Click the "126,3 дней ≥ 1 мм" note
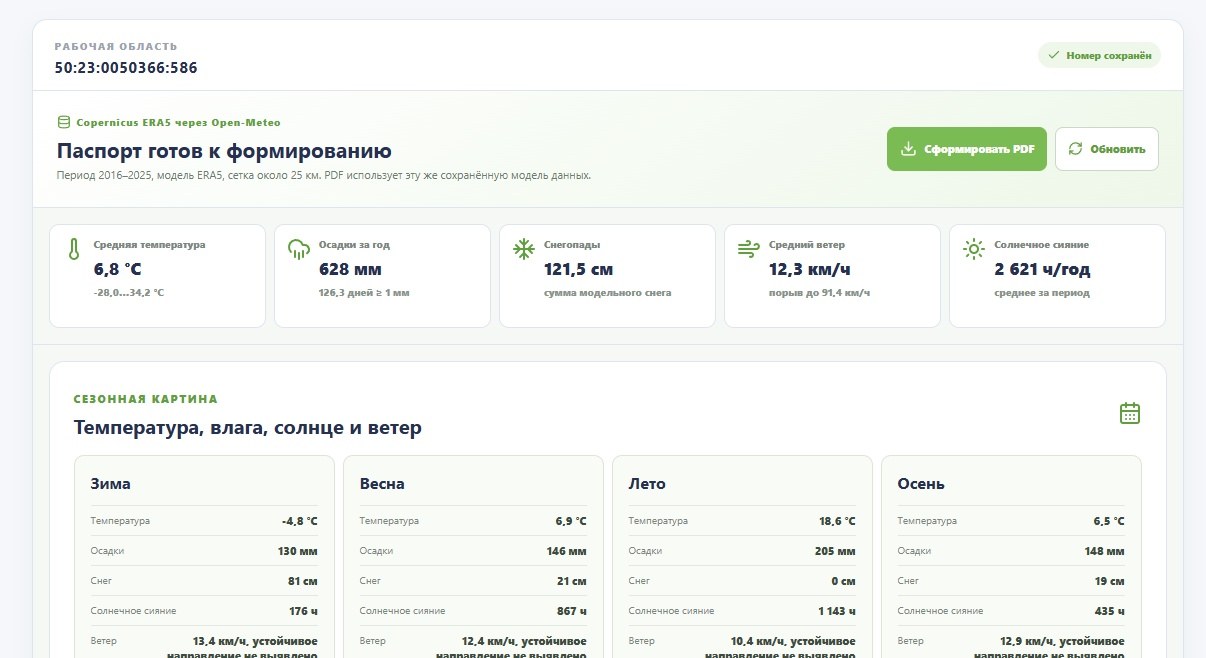 (x=364, y=293)
